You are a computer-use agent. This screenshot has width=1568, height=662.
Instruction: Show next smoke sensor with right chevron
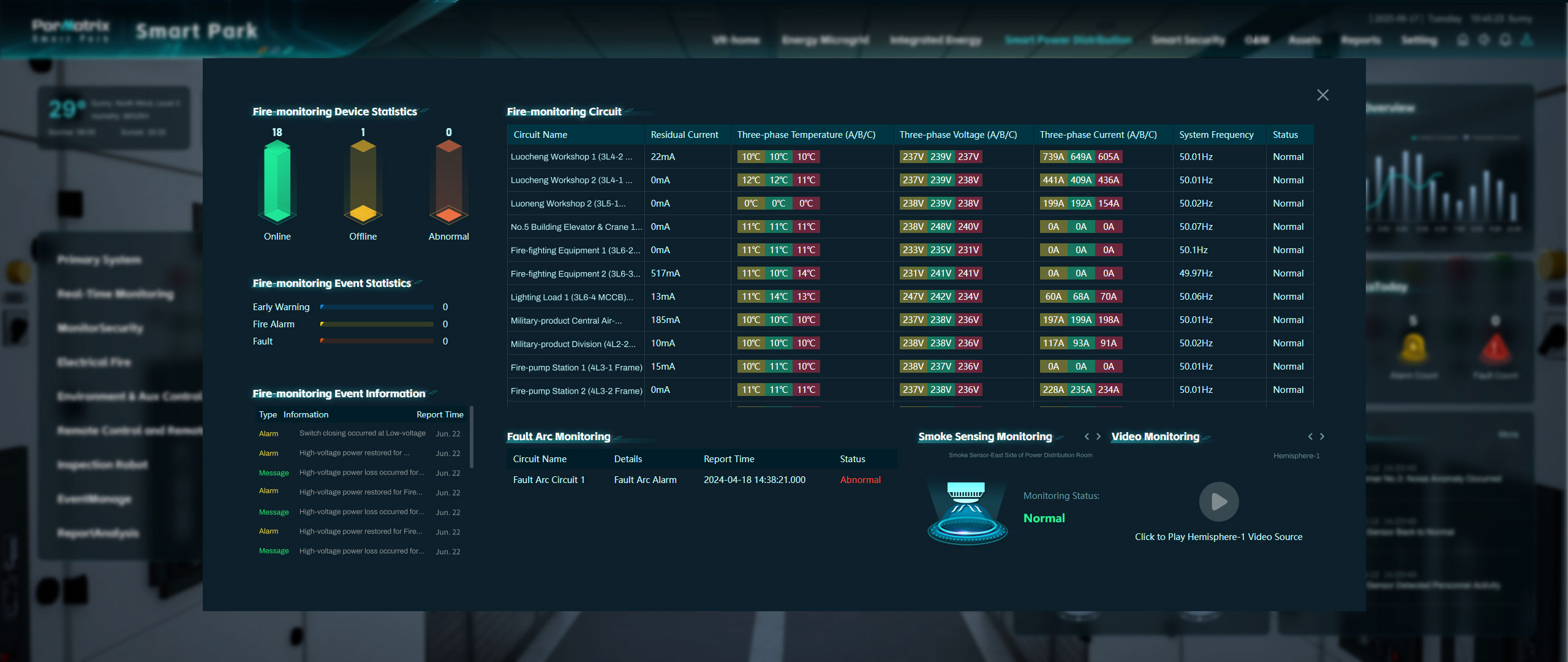tap(1098, 436)
